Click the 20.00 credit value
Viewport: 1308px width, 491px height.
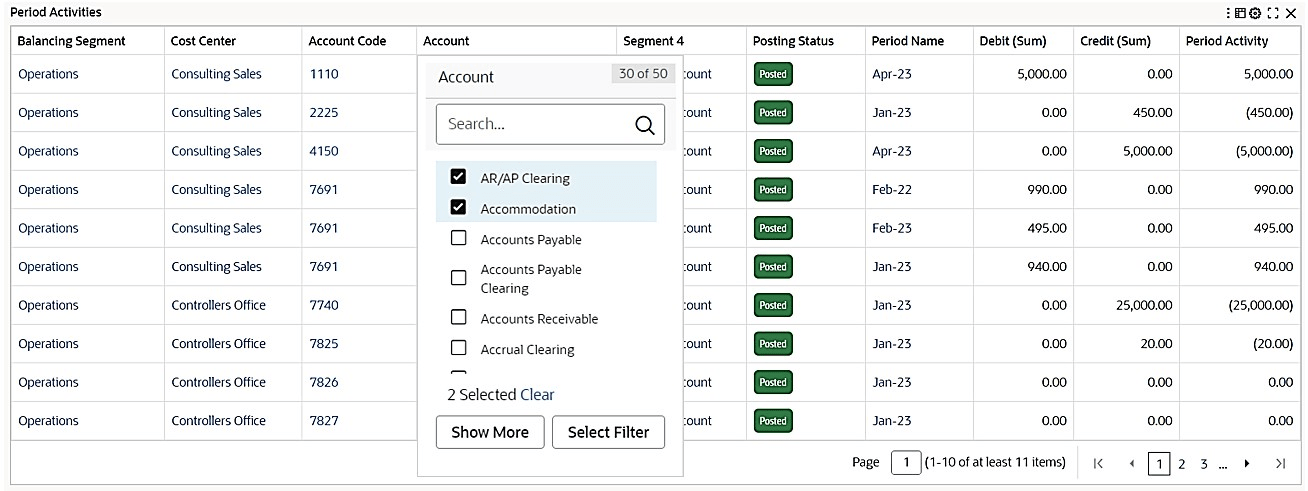click(1156, 344)
